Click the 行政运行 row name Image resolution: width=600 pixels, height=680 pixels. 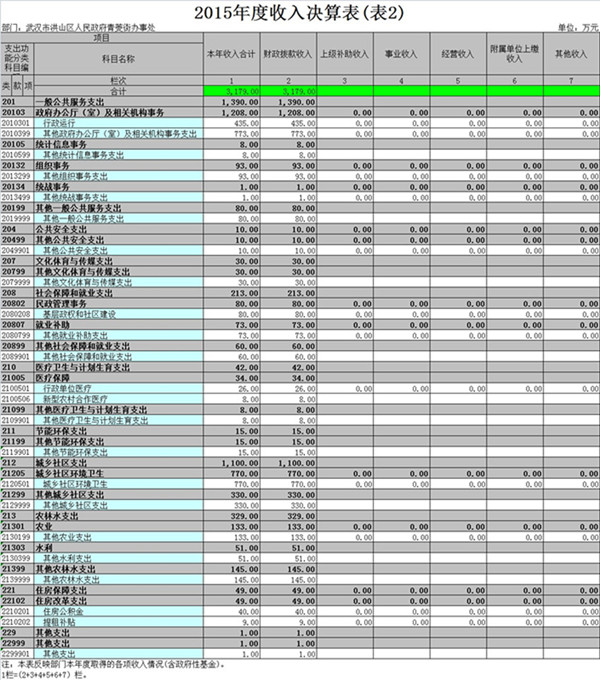pos(59,122)
